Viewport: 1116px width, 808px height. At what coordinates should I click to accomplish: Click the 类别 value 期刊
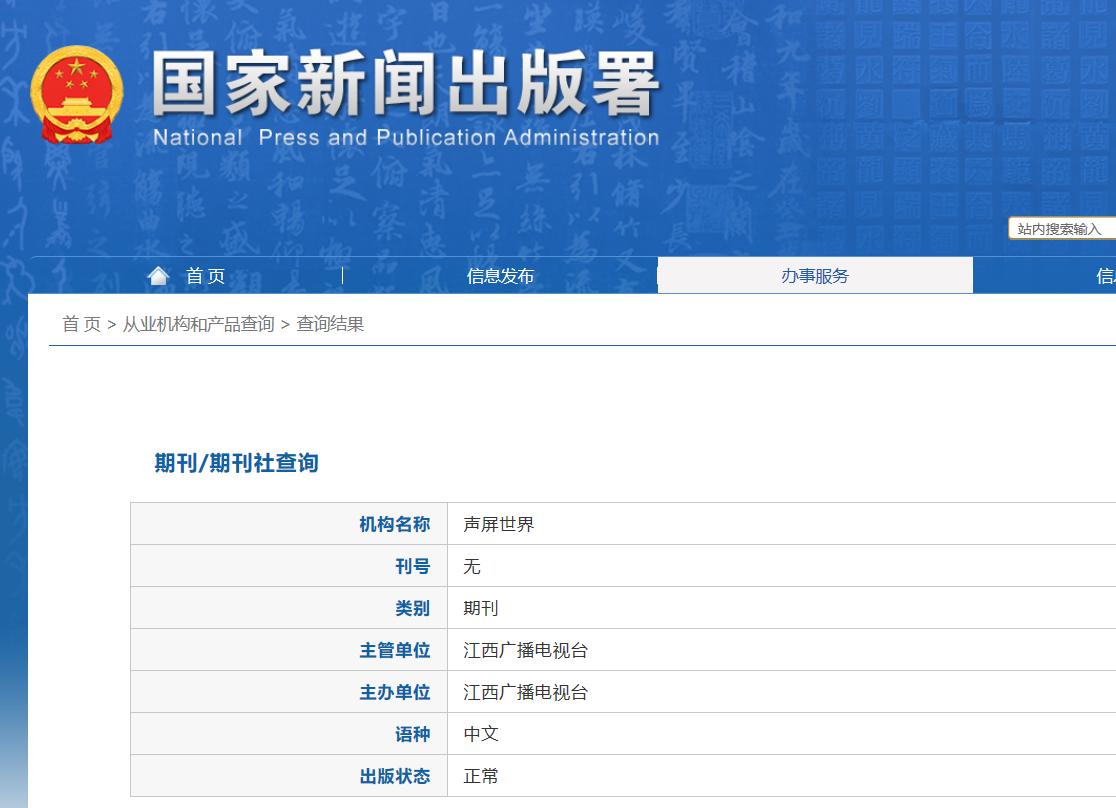click(x=481, y=608)
